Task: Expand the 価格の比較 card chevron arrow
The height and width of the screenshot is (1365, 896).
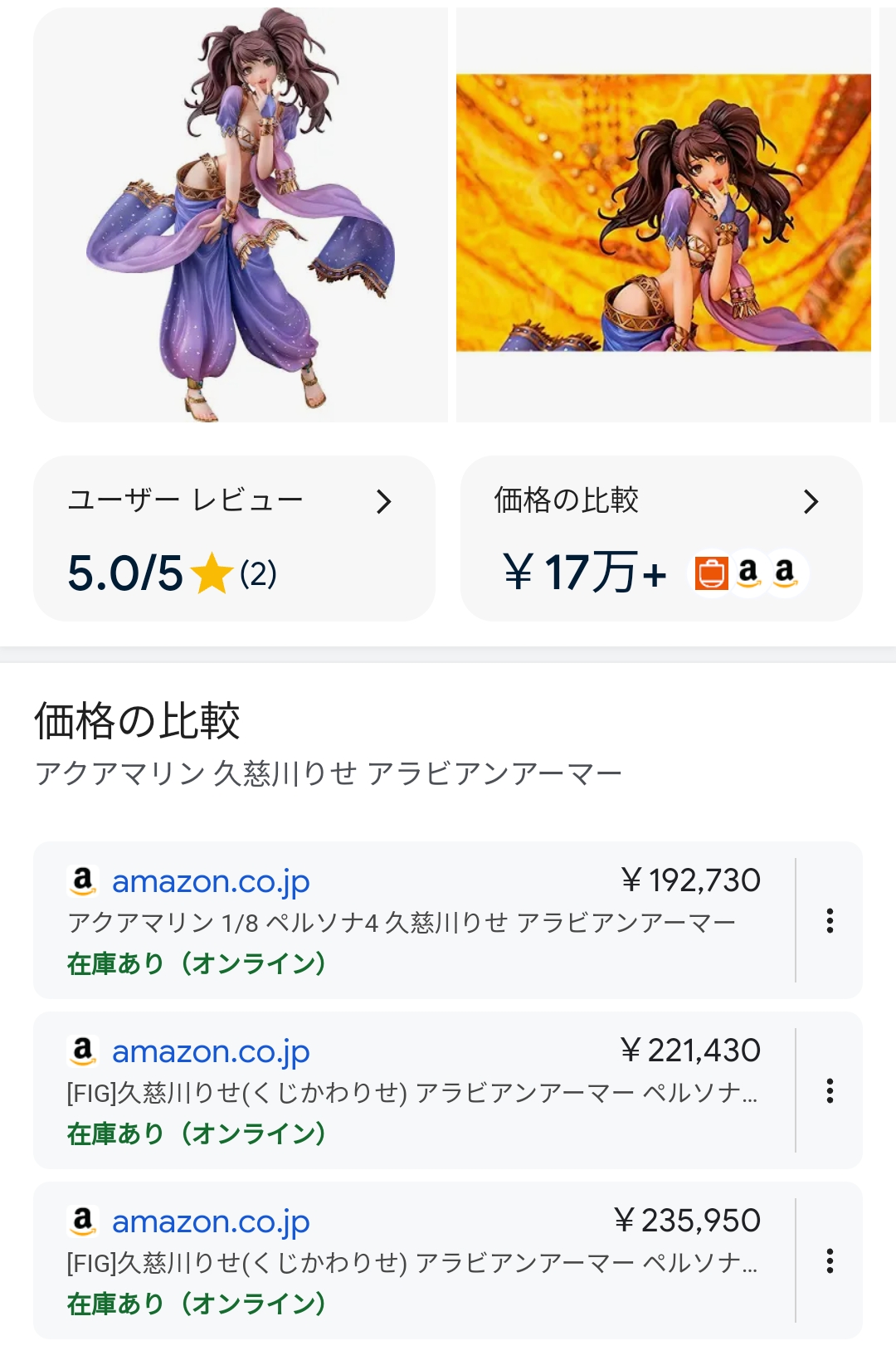Action: click(x=811, y=501)
